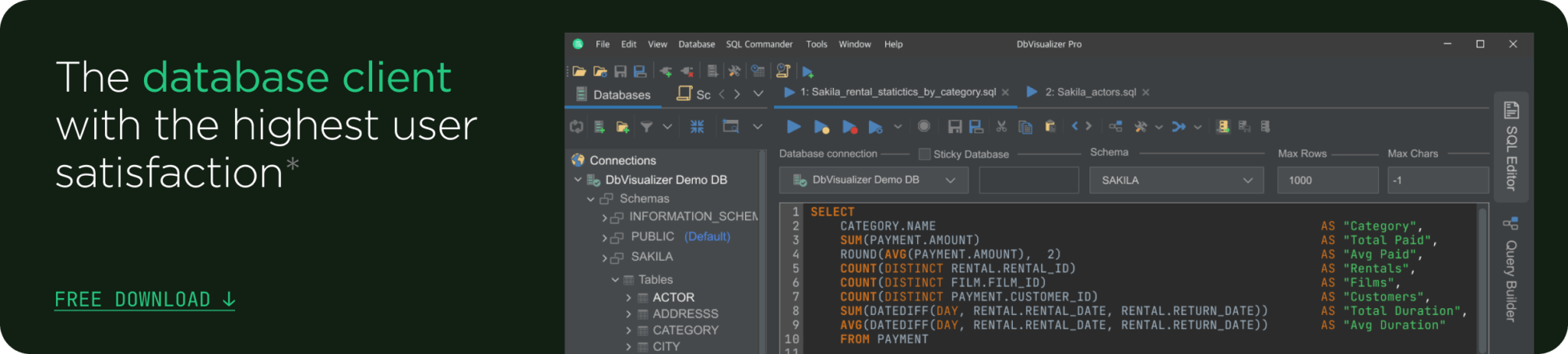Image resolution: width=1568 pixels, height=354 pixels.
Task: Open file via top toolbar folder icon
Action: [x=580, y=71]
